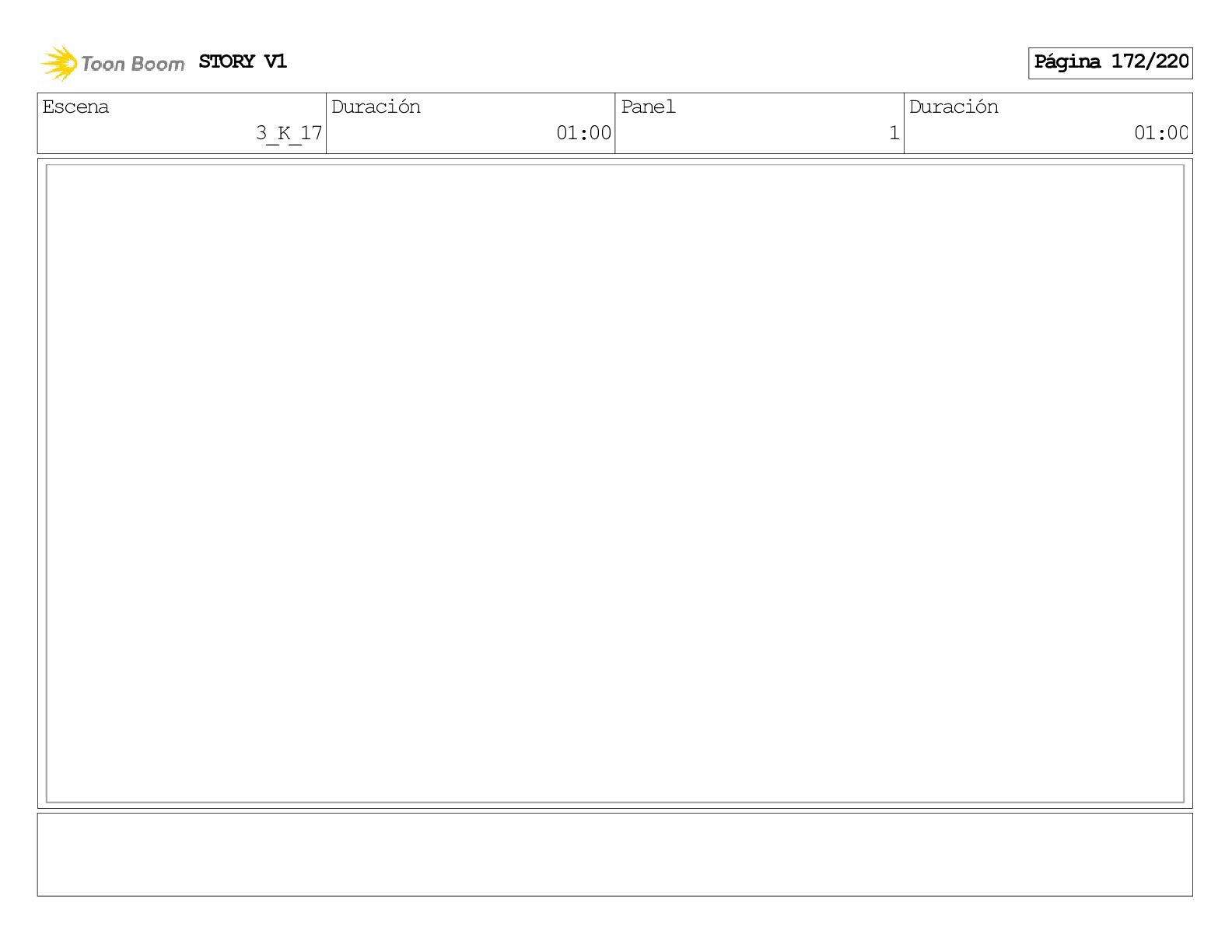Select the scene duration value 01:00
This screenshot has height=952, width=1232.
click(x=583, y=133)
